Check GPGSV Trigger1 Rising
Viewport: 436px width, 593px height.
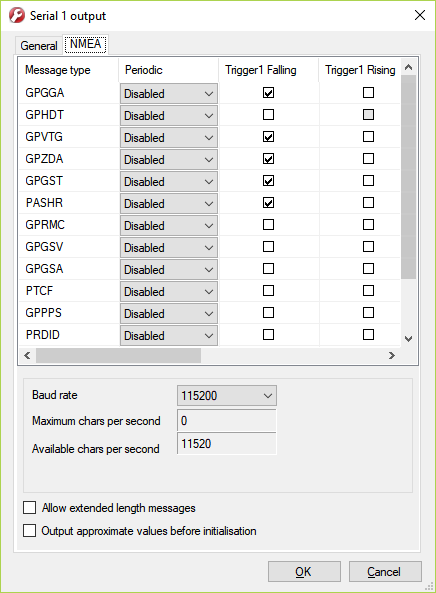tap(368, 247)
